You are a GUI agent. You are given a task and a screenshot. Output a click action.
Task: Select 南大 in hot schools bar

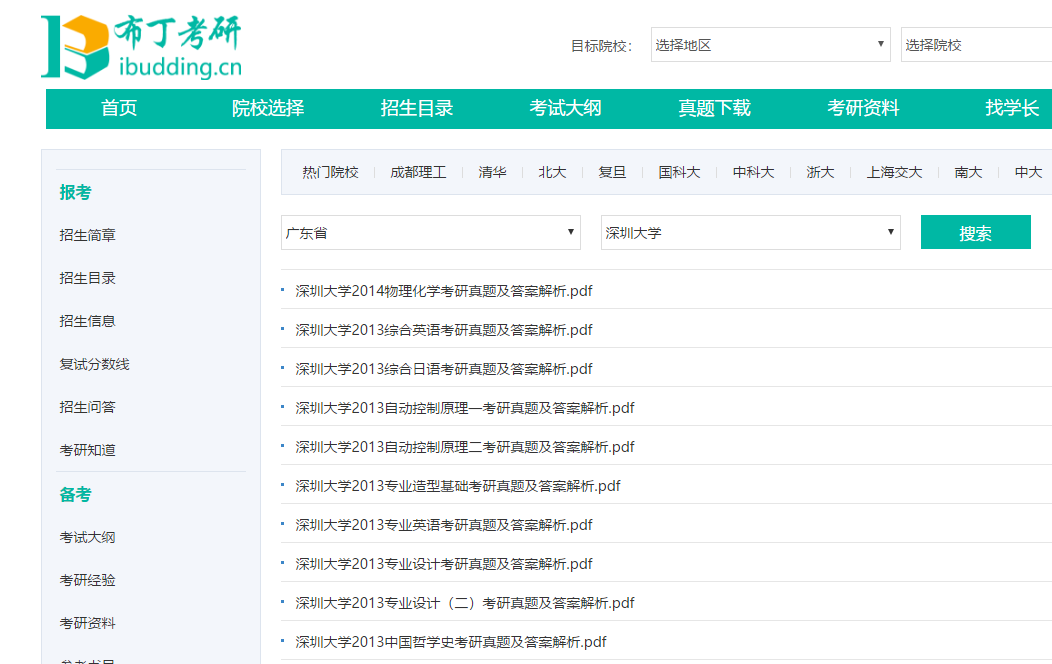tap(968, 172)
